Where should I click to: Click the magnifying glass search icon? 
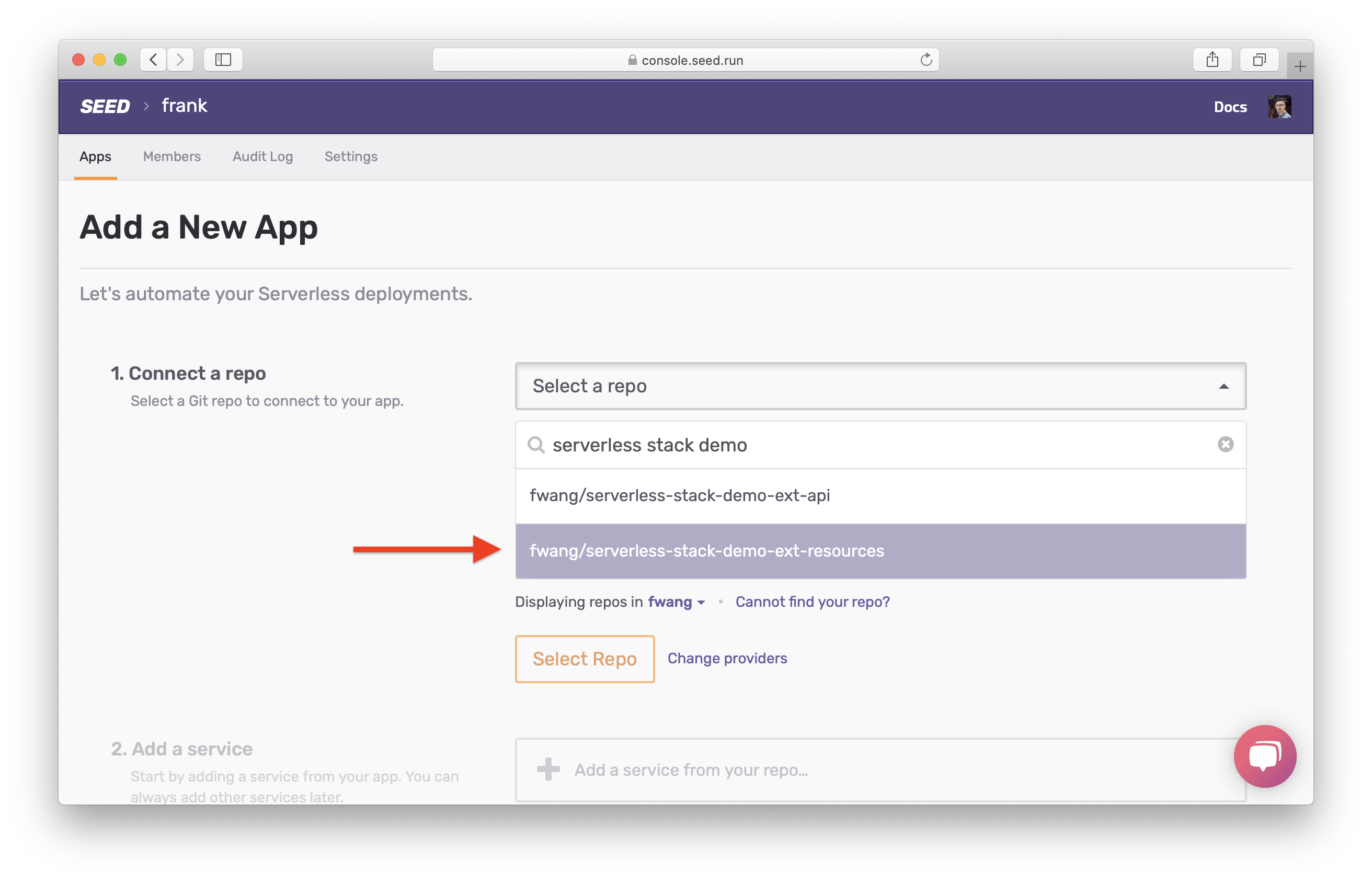[x=536, y=445]
